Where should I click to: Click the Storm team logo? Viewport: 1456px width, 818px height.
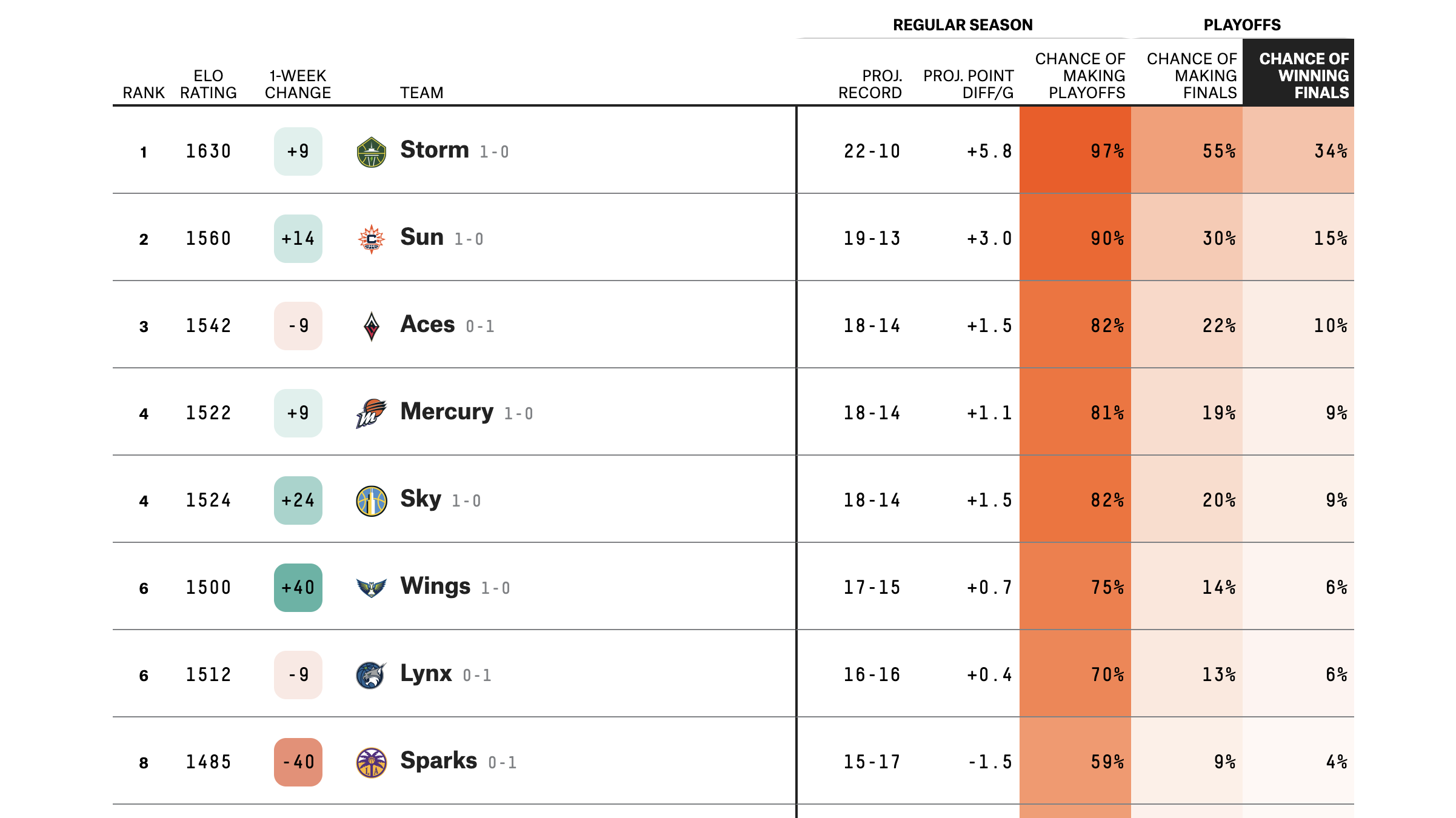tap(371, 151)
